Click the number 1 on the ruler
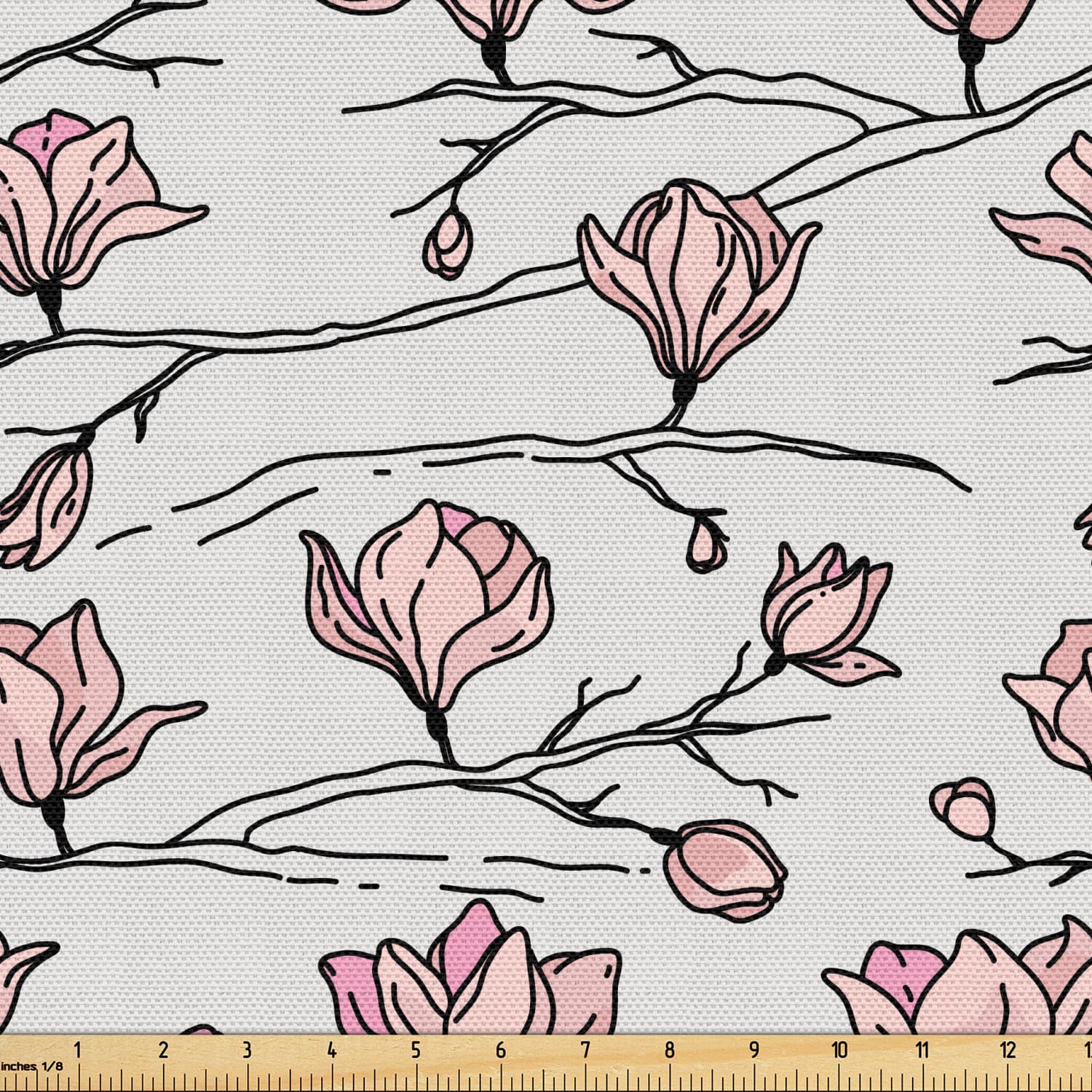This screenshot has width=1092, height=1092. [x=78, y=1050]
